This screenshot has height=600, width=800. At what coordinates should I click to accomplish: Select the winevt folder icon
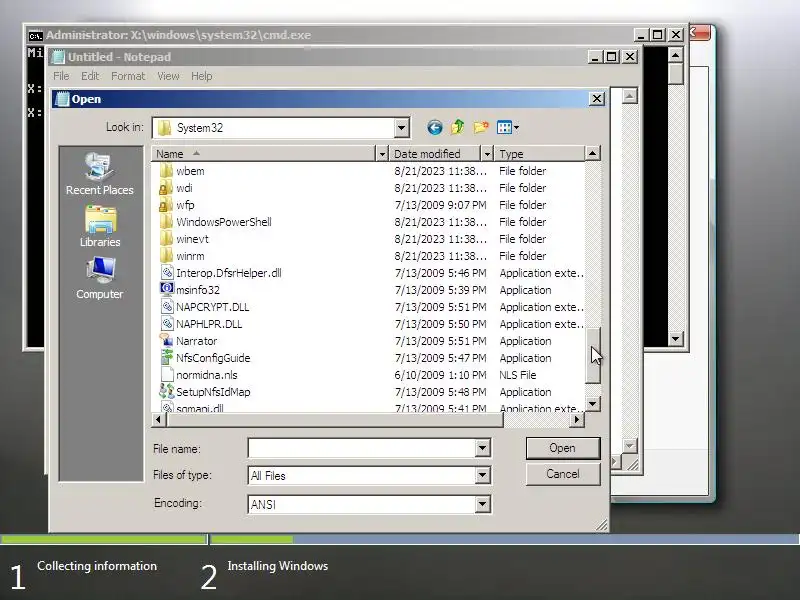tap(166, 239)
